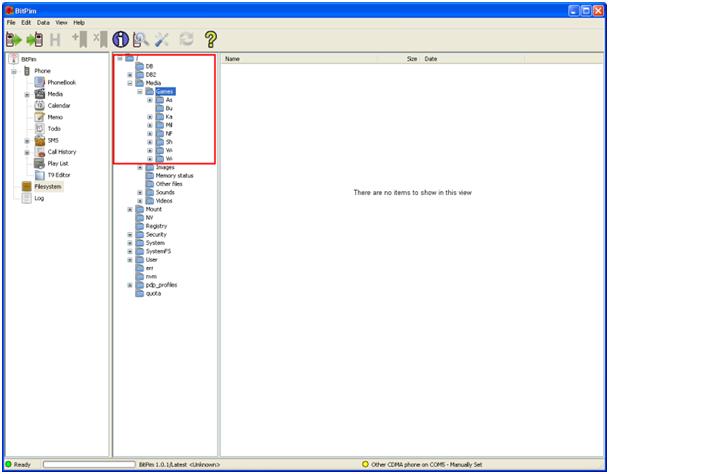Click the Add (+) toolbar icon
This screenshot has height=474, width=720.
tap(80, 40)
